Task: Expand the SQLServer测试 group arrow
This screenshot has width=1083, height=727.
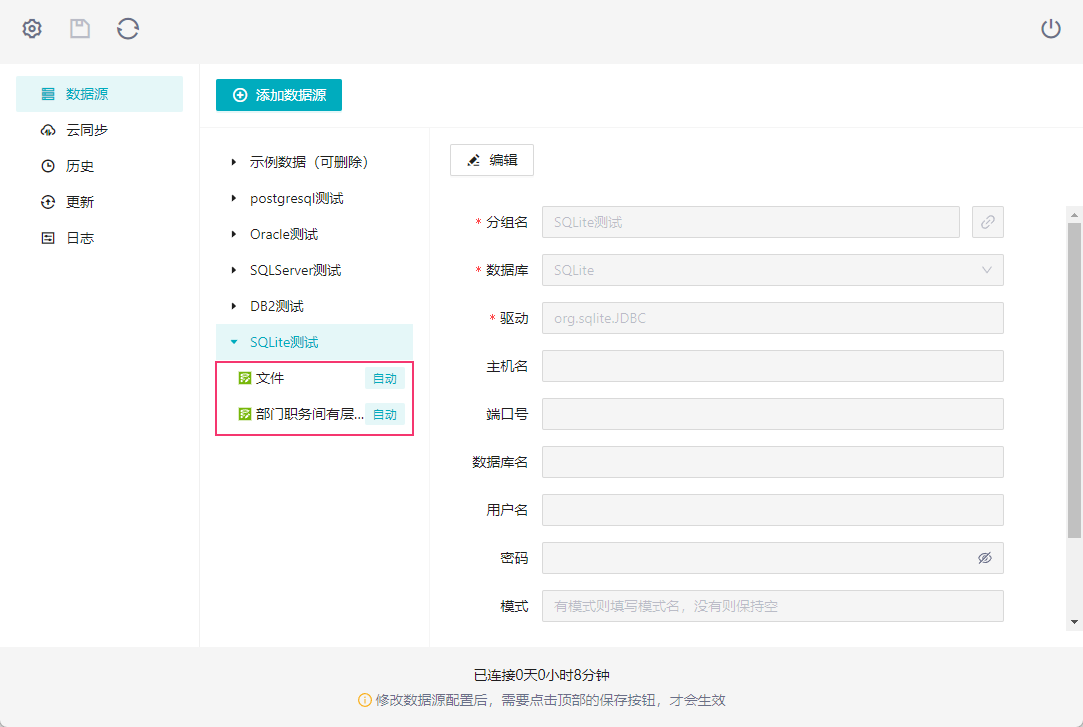Action: point(233,270)
